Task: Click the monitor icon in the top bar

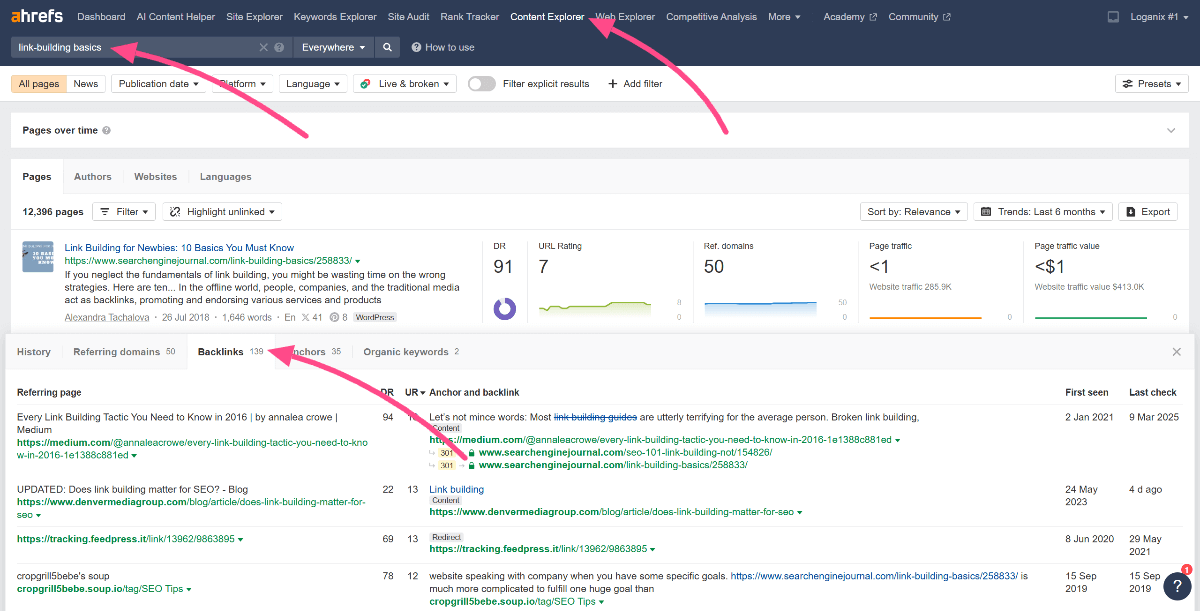Action: [1114, 17]
